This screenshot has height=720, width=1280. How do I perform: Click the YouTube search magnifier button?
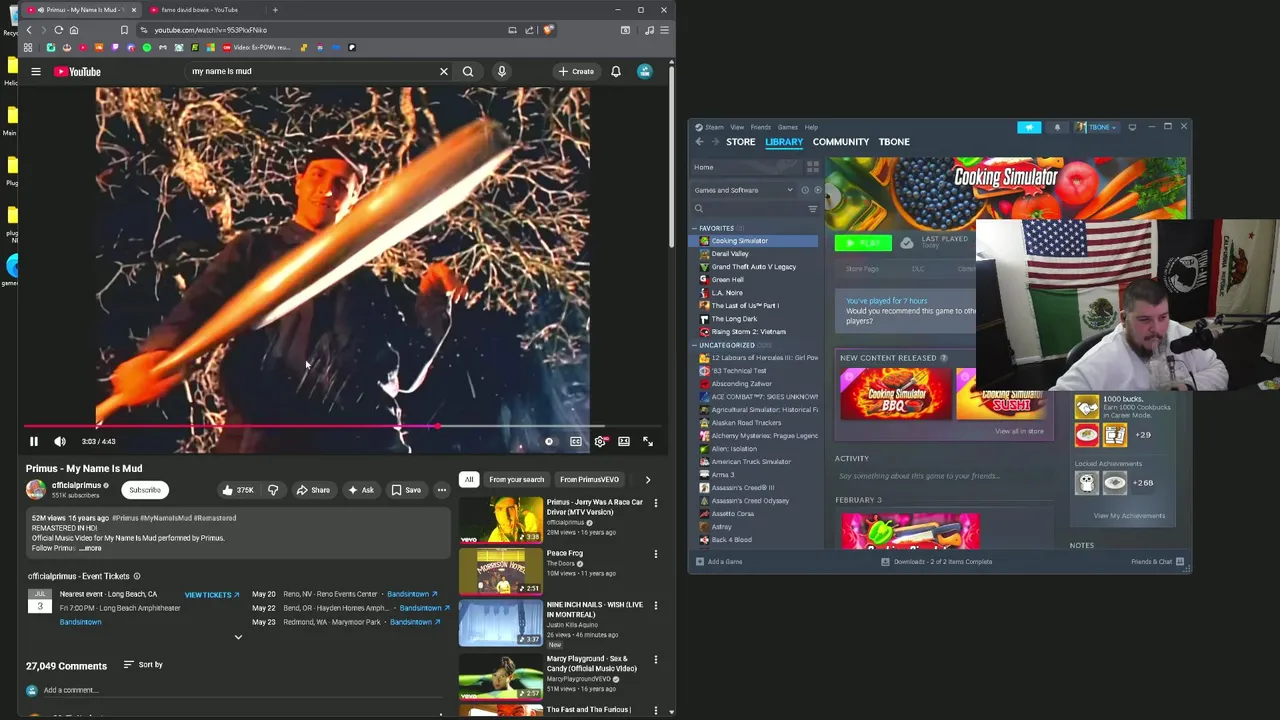468,71
